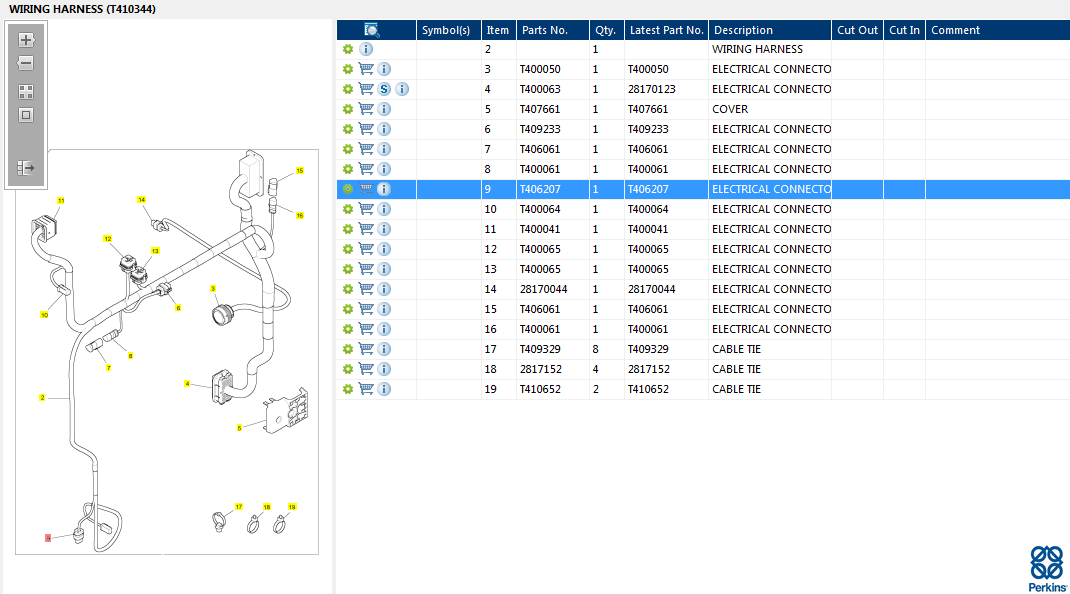Click callout label 2 in the diagram

[42, 397]
